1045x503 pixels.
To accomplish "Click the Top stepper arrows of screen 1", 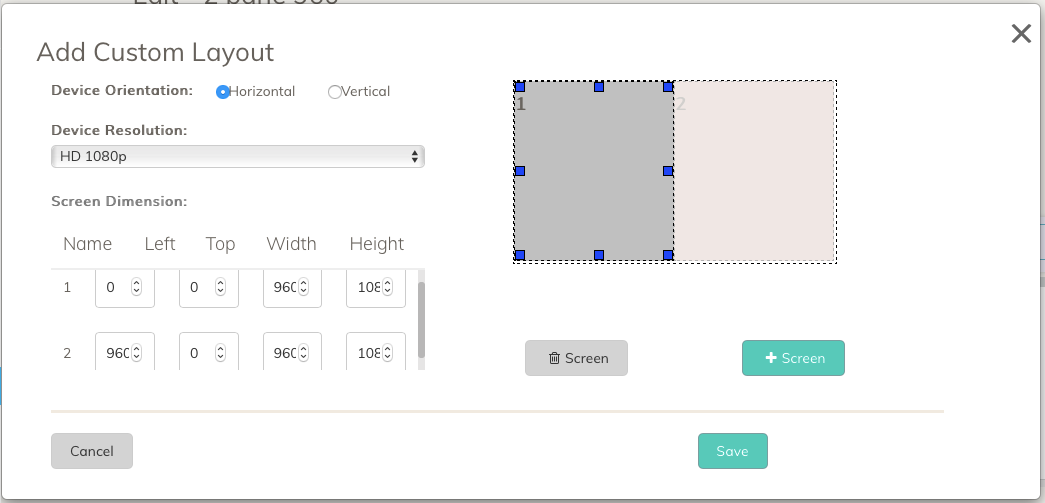I will 220,287.
